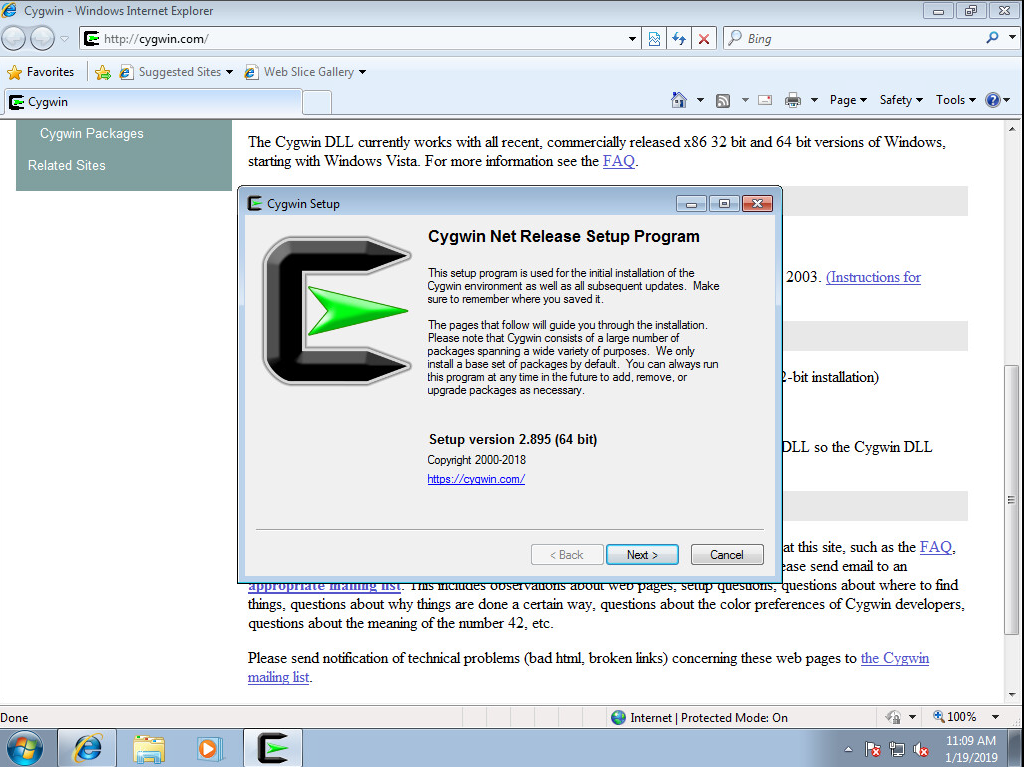Open the Tools menu

955,100
